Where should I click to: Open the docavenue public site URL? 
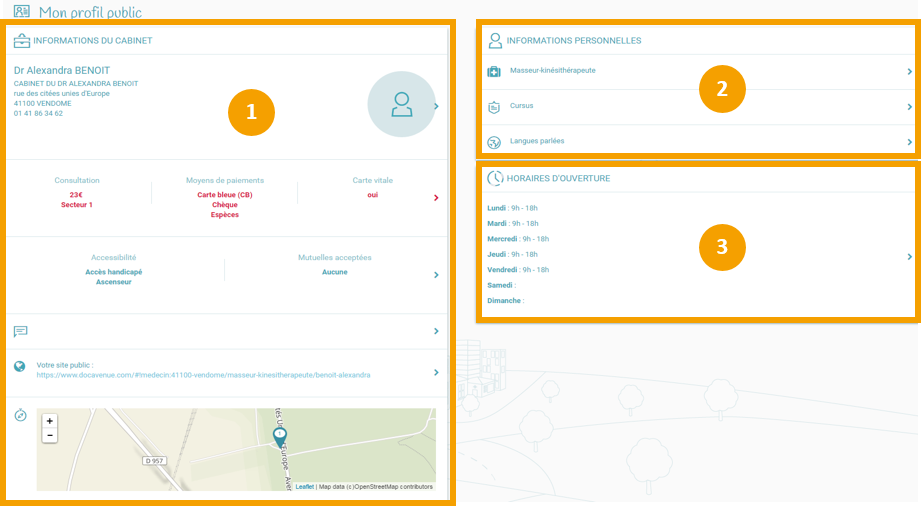pos(203,375)
